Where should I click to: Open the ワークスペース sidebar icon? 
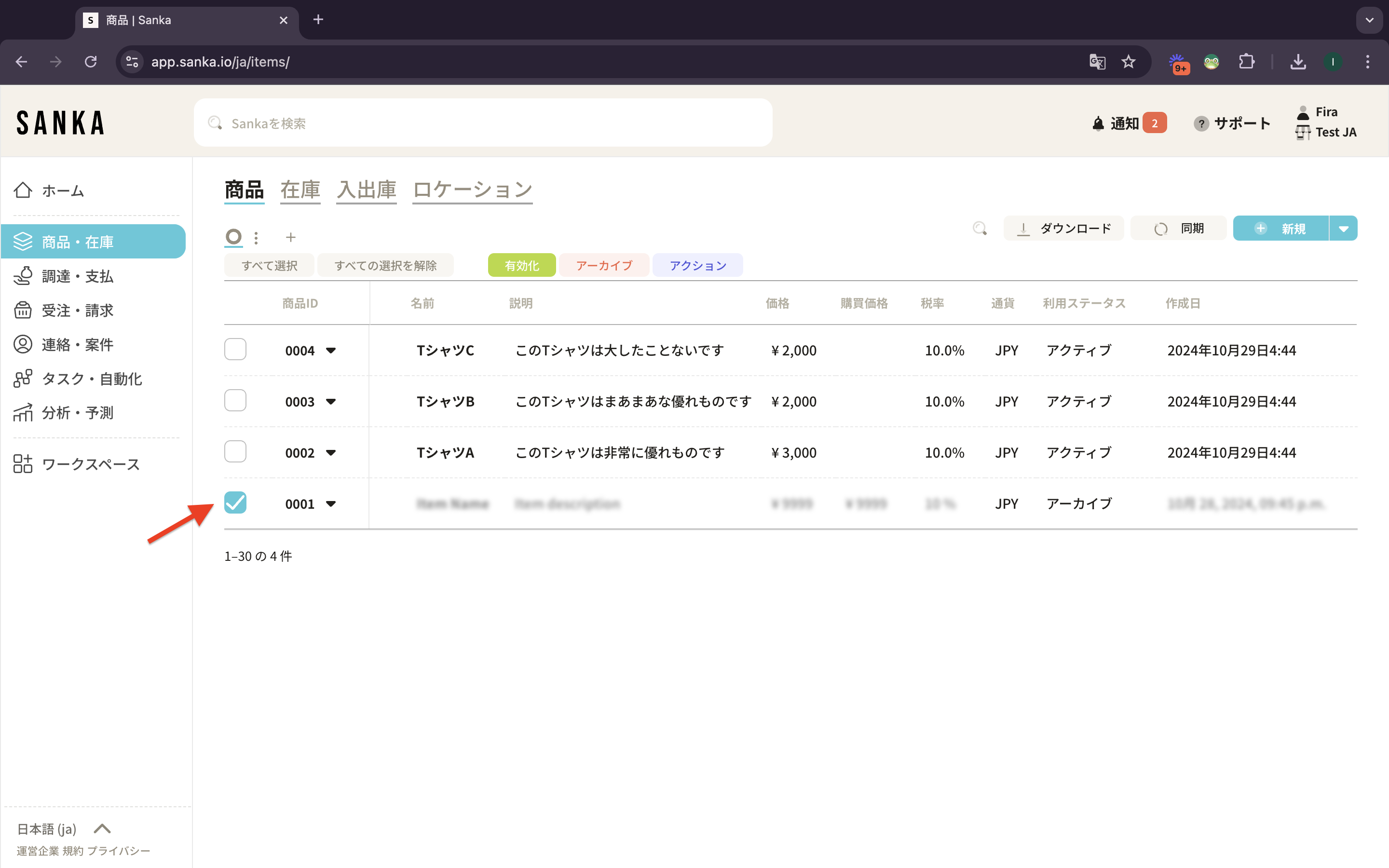(23, 464)
